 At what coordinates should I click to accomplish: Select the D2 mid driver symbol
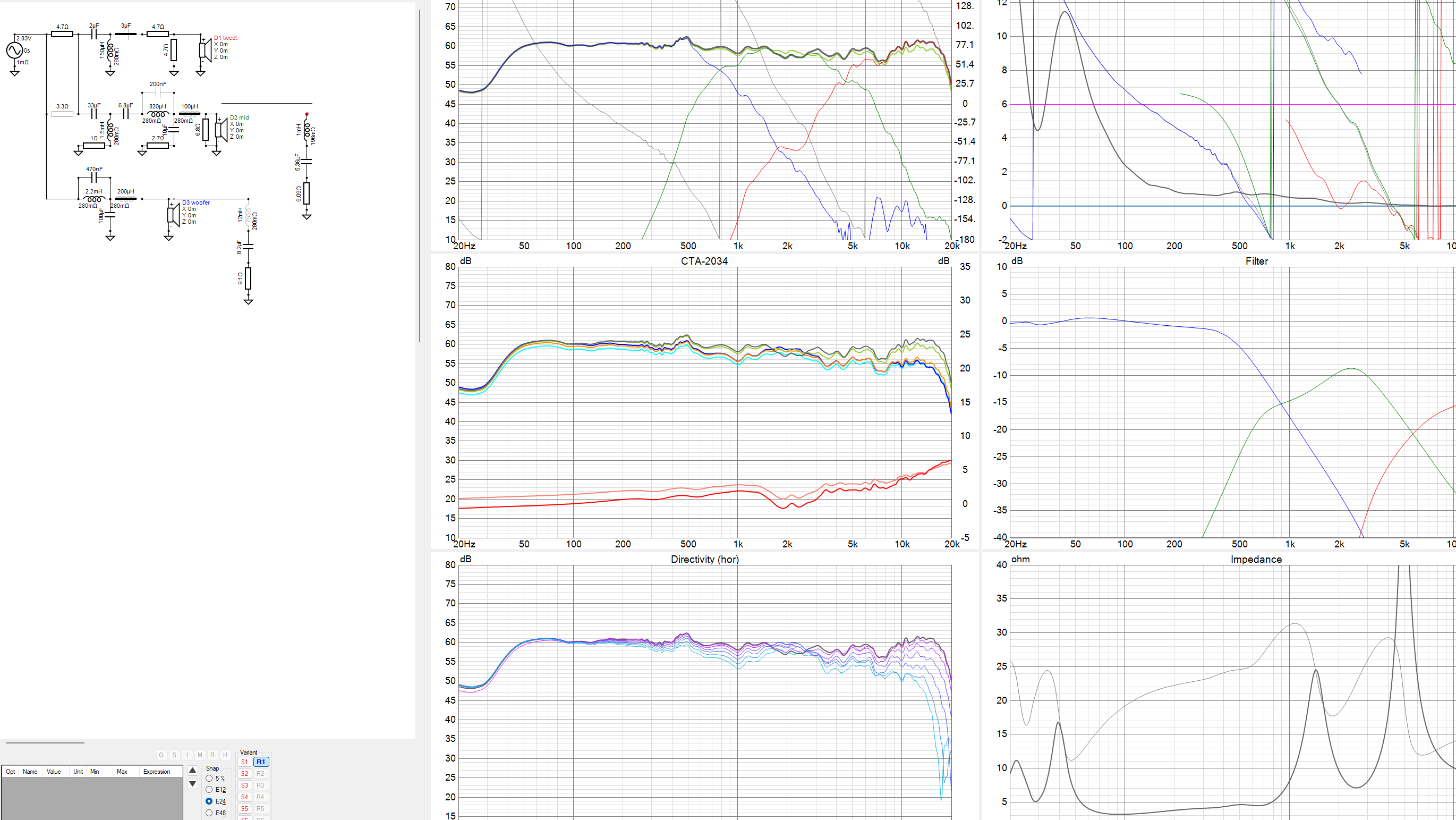220,130
